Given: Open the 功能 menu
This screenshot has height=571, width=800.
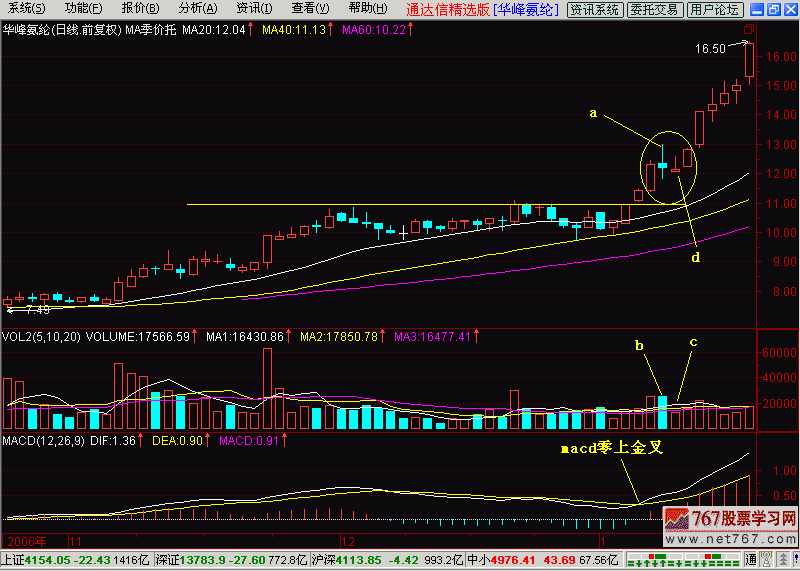Looking at the screenshot, I should pos(81,9).
